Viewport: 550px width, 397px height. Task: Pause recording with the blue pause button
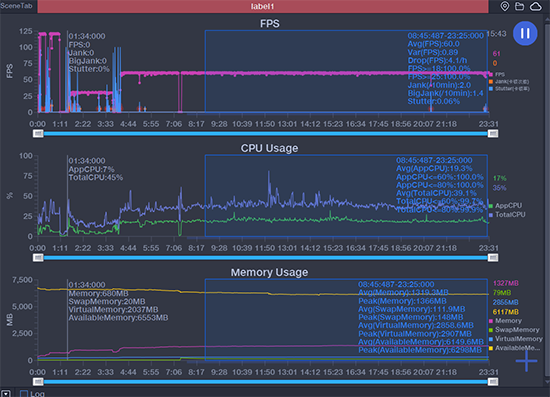pos(525,33)
